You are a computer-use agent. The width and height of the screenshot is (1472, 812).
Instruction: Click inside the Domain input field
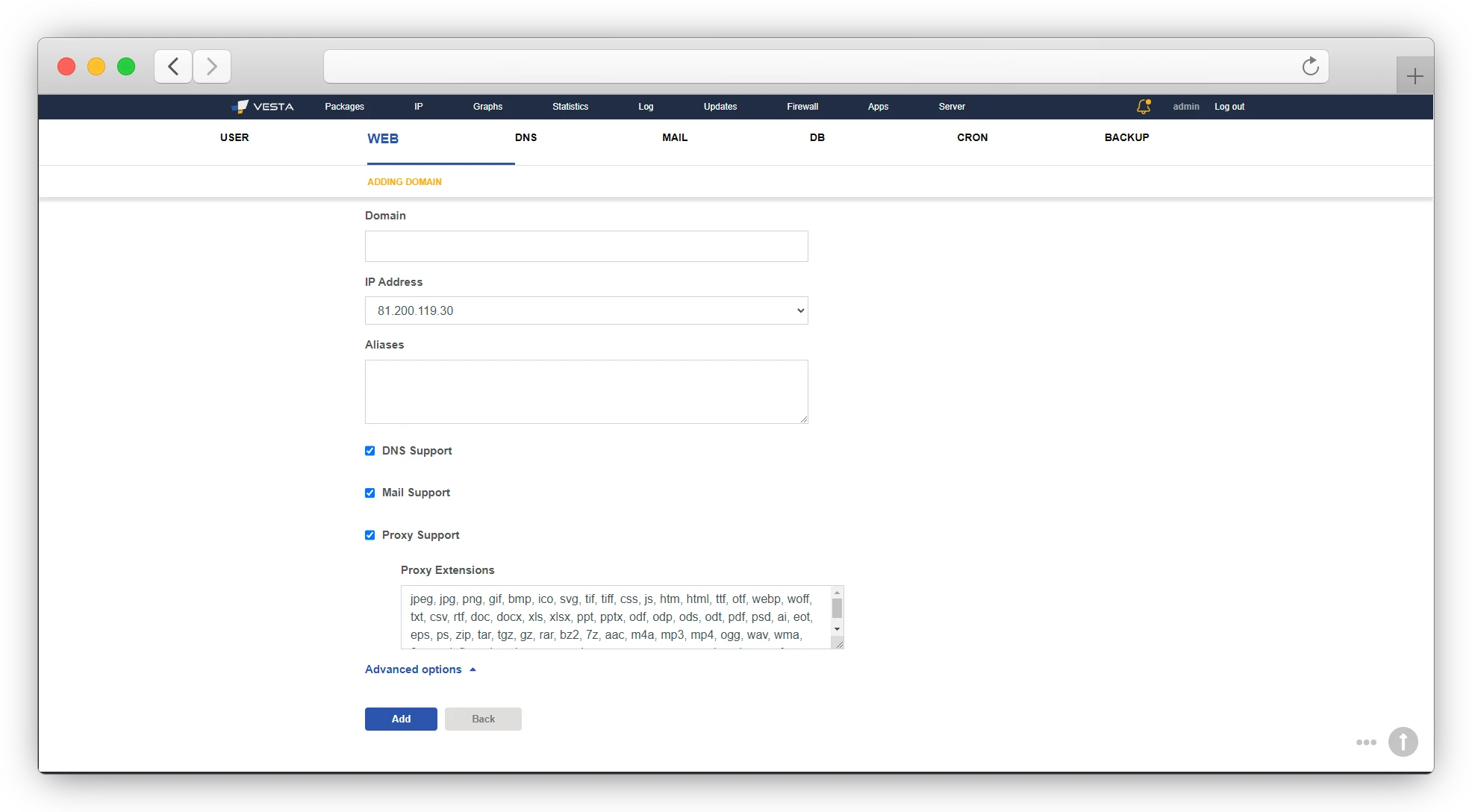(x=586, y=246)
